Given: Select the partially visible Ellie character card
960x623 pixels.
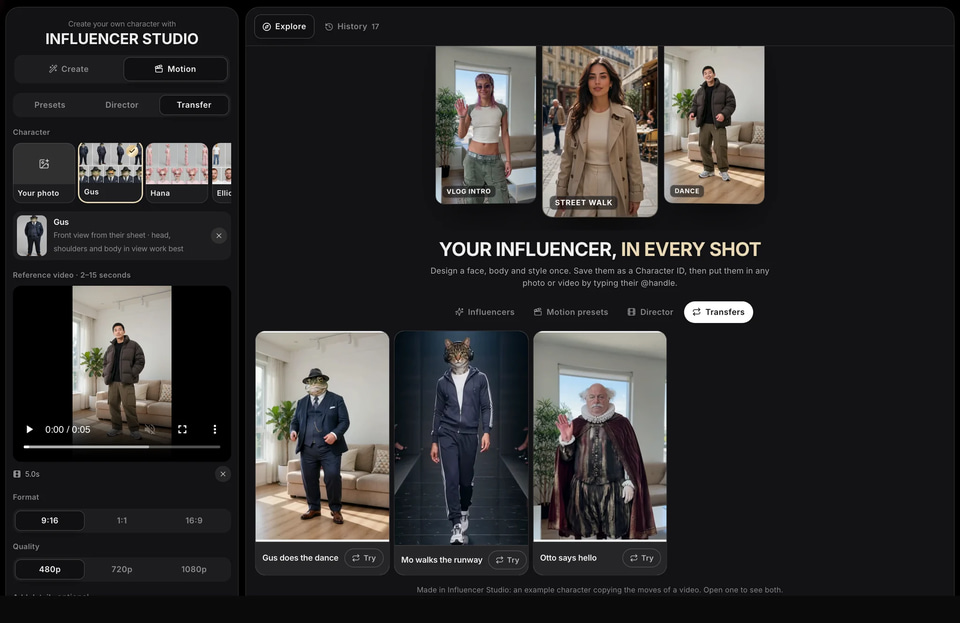Looking at the screenshot, I should [x=222, y=173].
